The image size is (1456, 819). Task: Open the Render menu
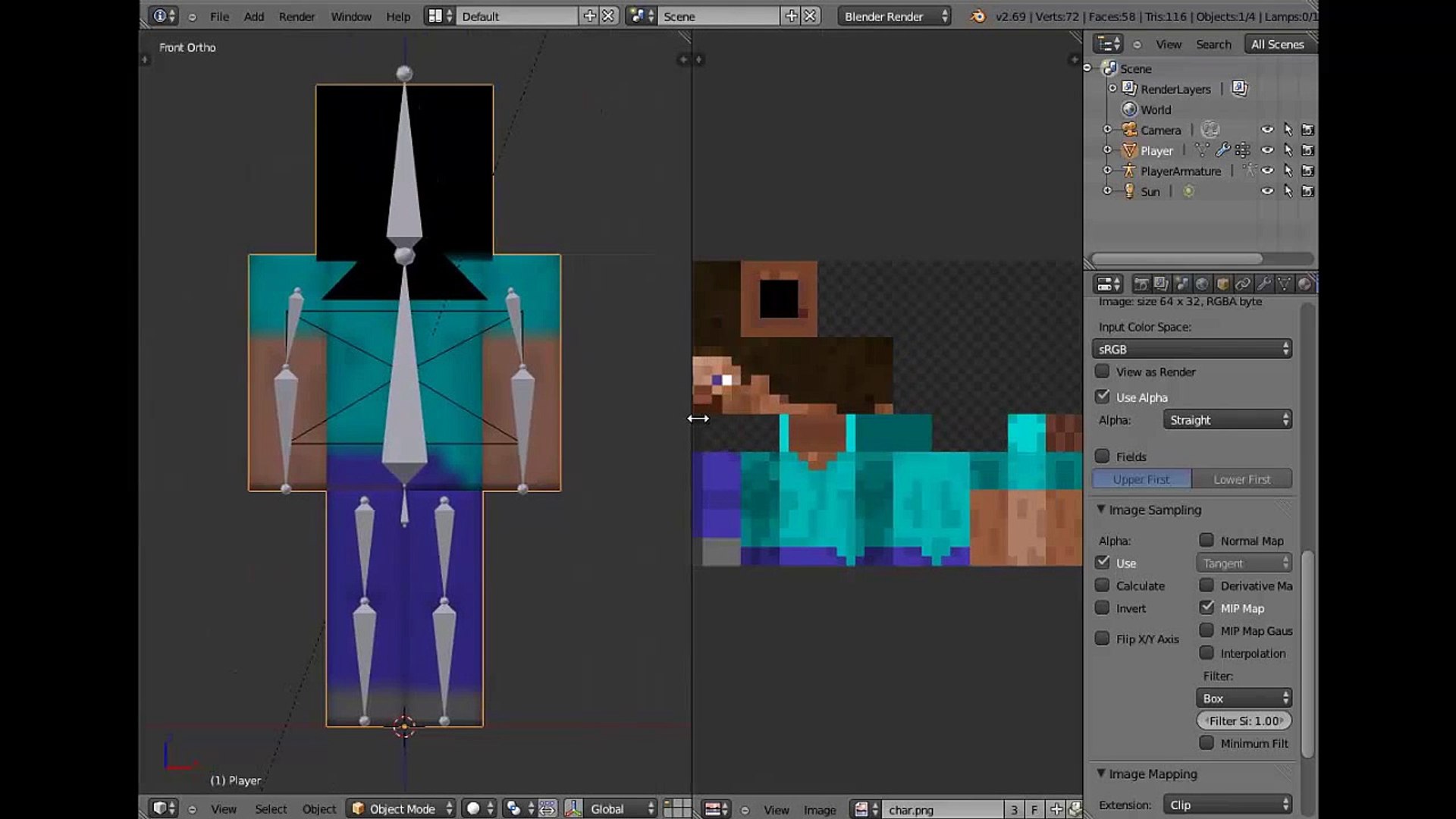(x=297, y=16)
